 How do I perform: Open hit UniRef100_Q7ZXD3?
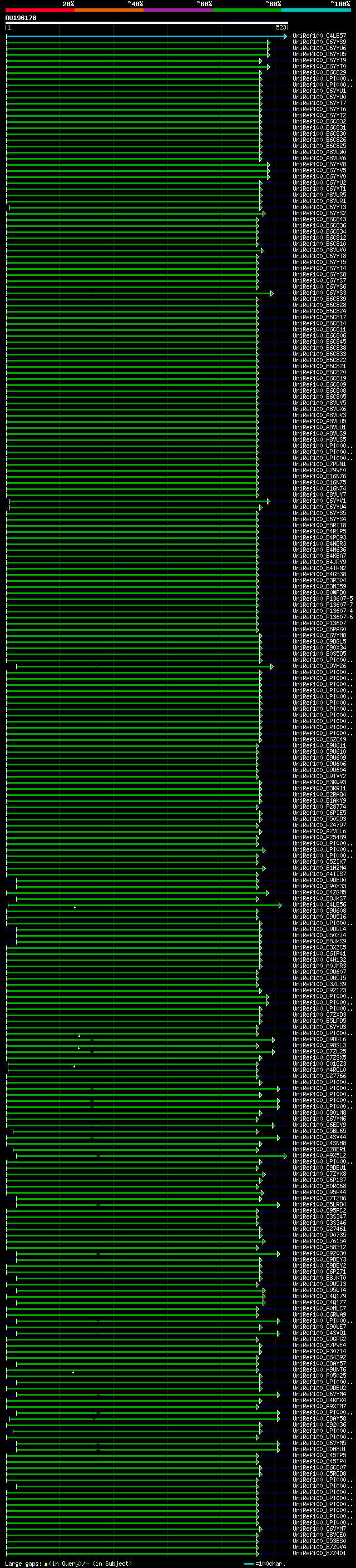point(319,1015)
